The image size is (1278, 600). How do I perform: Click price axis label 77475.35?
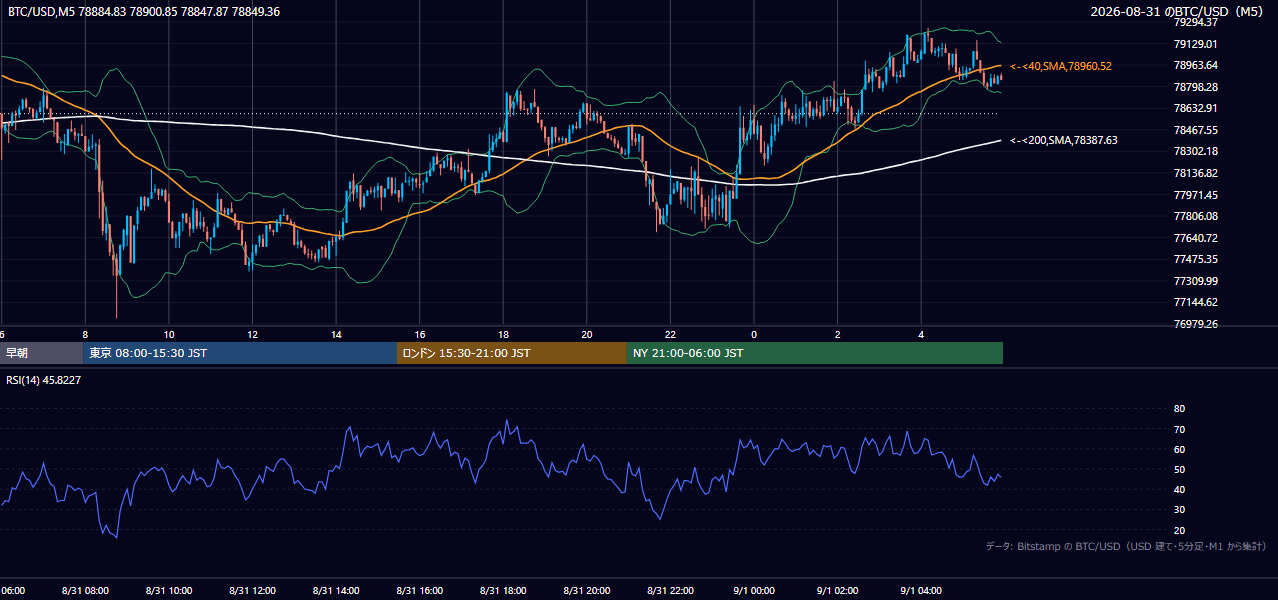1195,259
